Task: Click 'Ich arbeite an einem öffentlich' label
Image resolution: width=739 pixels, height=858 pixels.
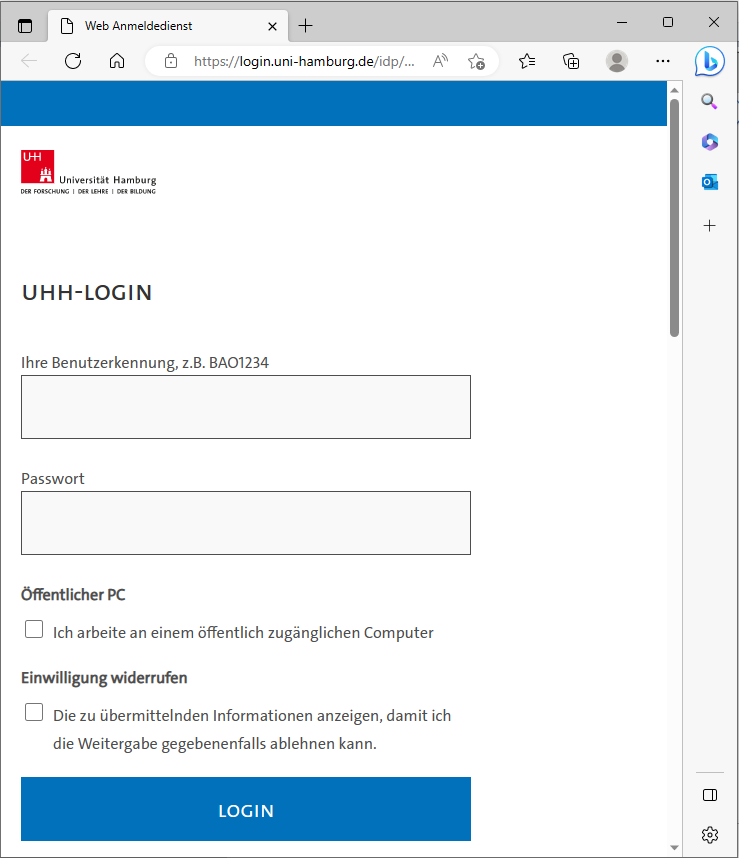Action: [243, 633]
